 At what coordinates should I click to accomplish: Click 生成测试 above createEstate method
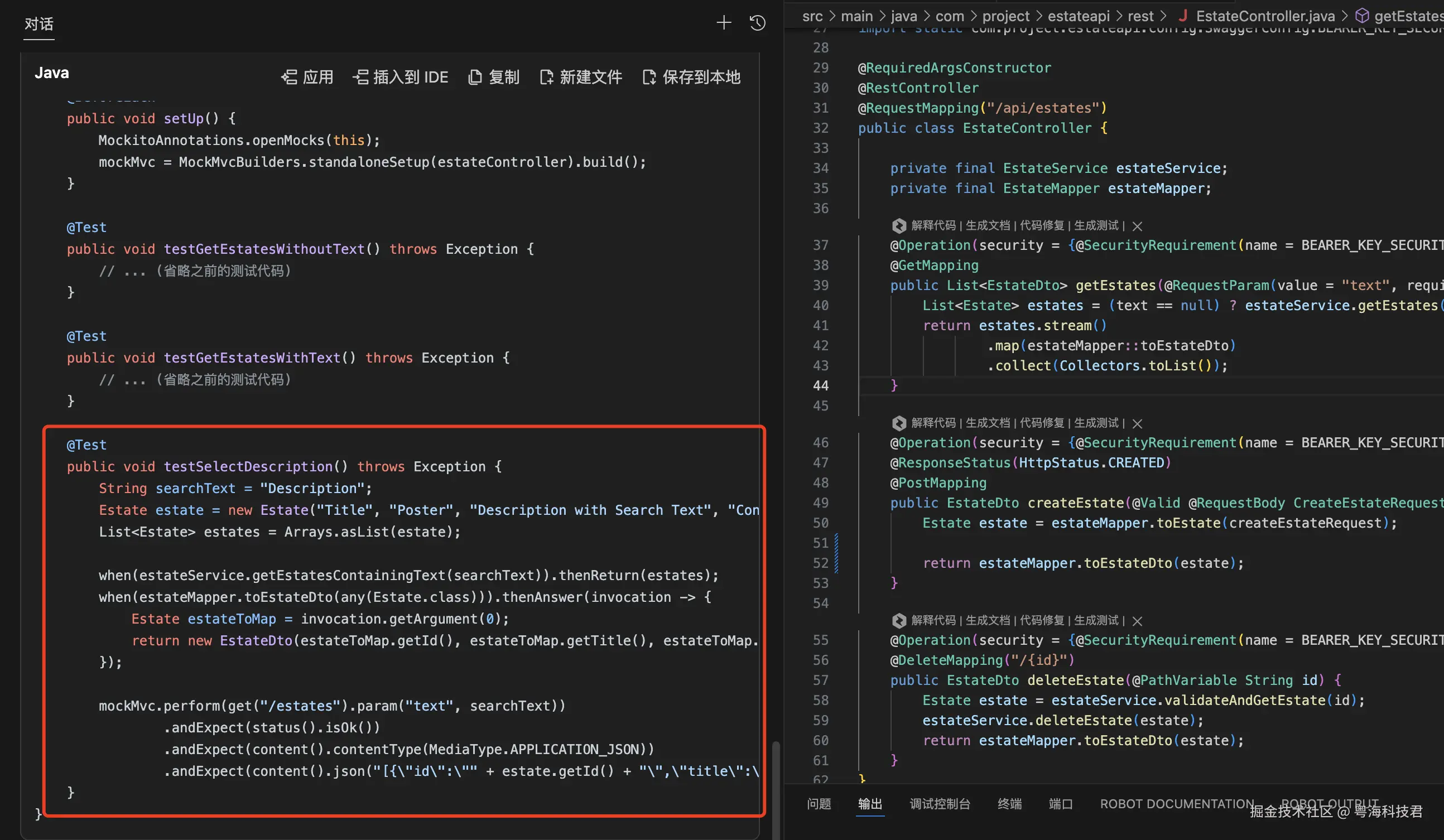[x=1096, y=423]
